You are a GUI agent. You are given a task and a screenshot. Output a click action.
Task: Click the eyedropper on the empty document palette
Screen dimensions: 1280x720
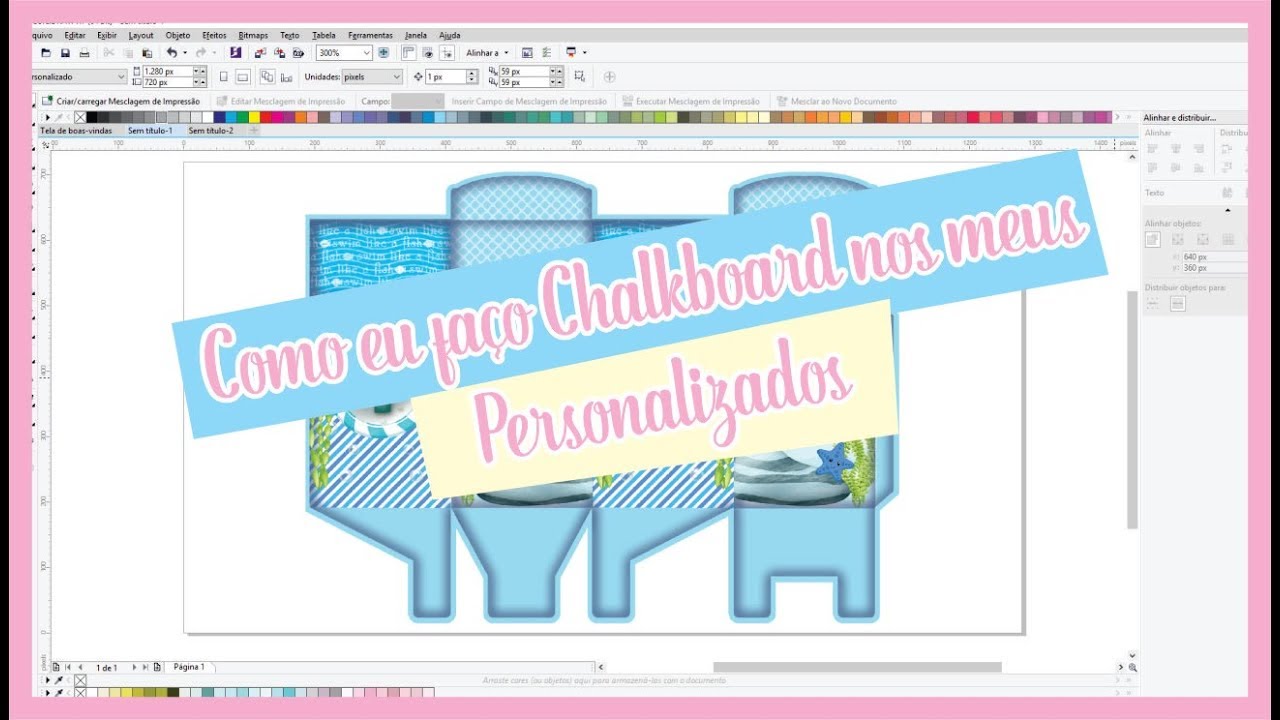[58, 680]
